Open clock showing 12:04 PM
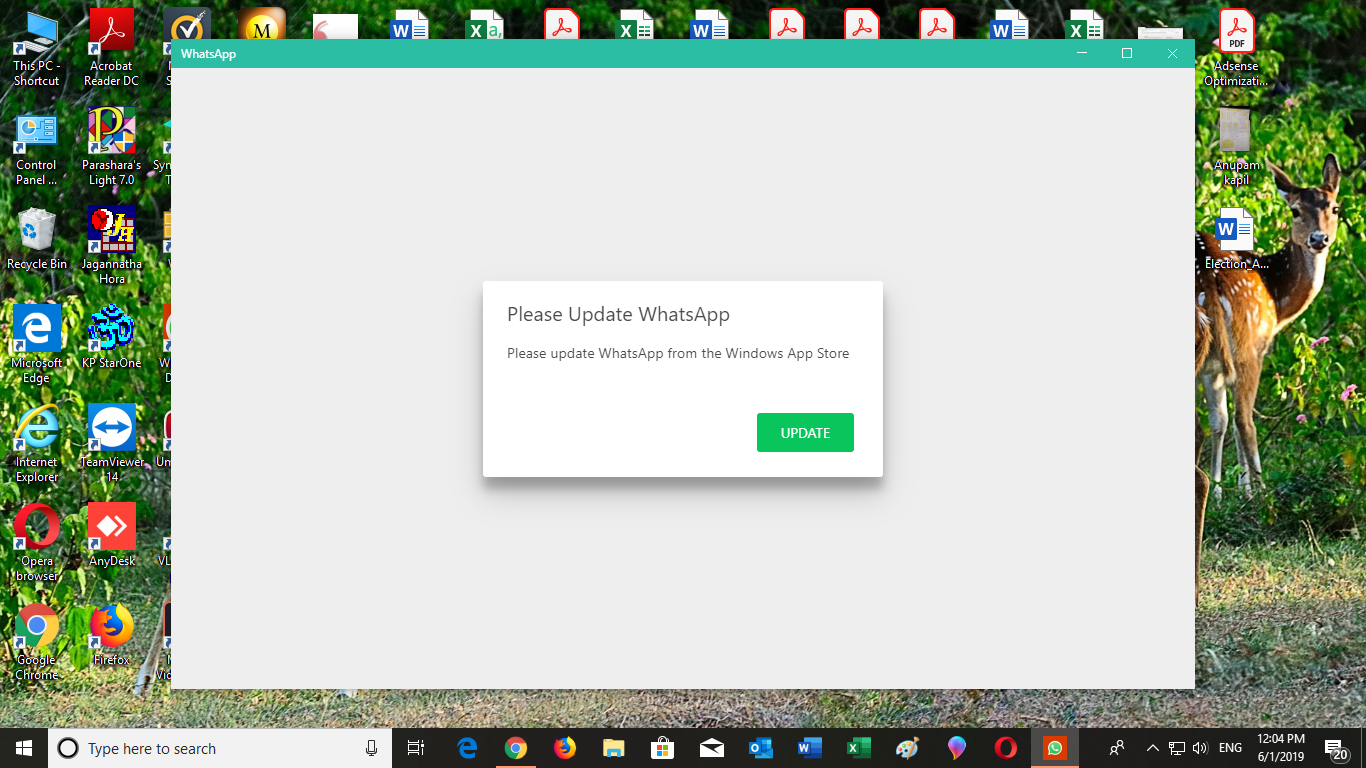The image size is (1366, 768). (1281, 748)
